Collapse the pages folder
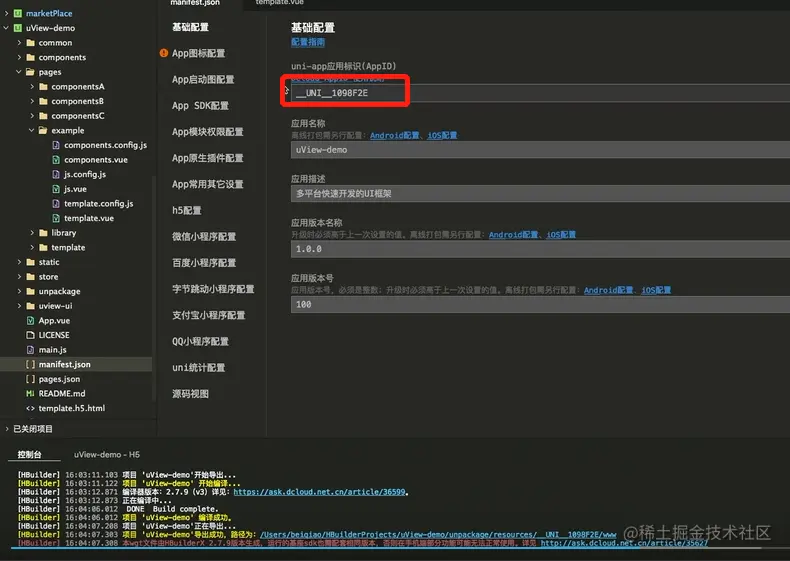790x561 pixels. pyautogui.click(x=19, y=72)
